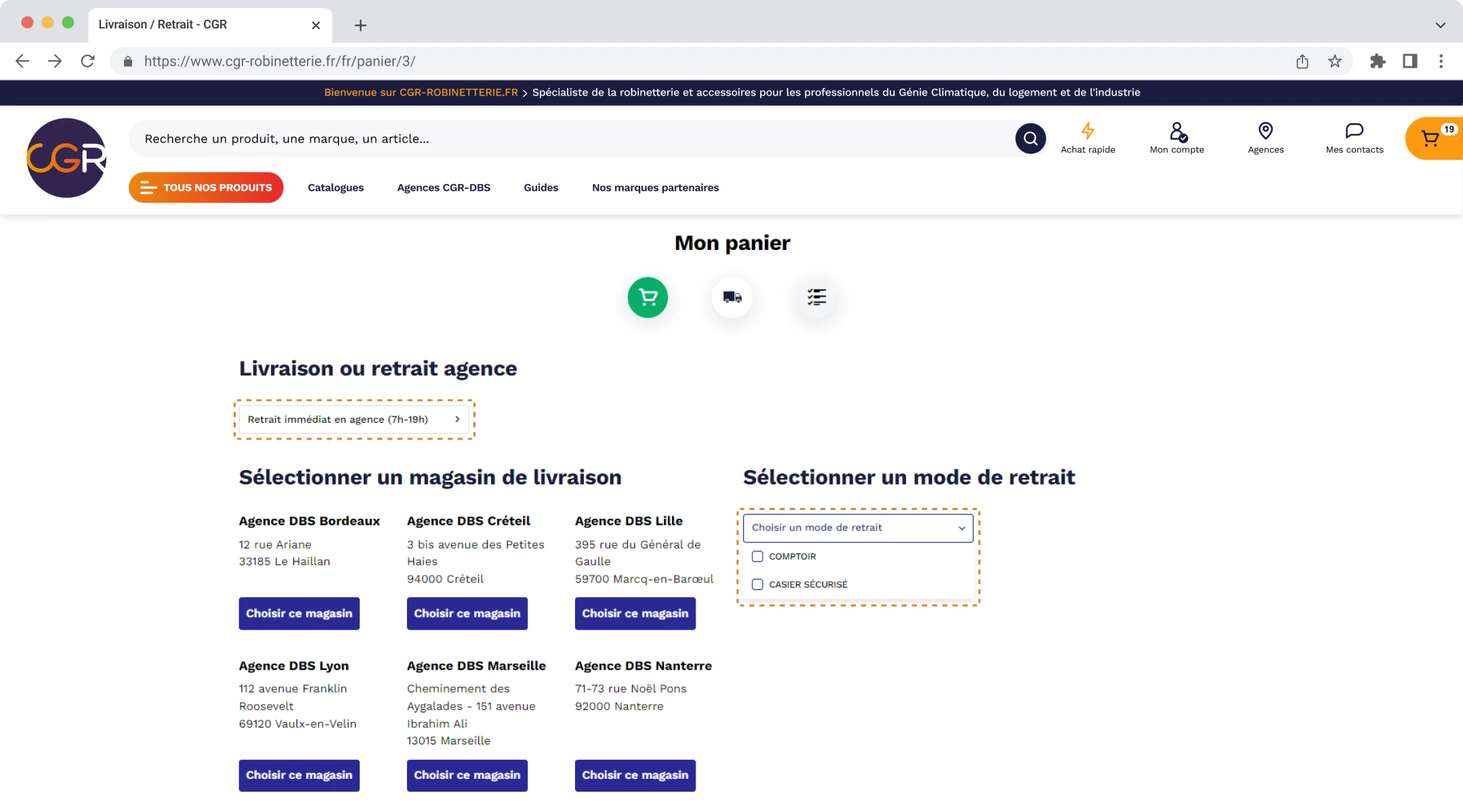Open Achat rapide lightning icon
The width and height of the screenshot is (1463, 812).
pos(1088,138)
